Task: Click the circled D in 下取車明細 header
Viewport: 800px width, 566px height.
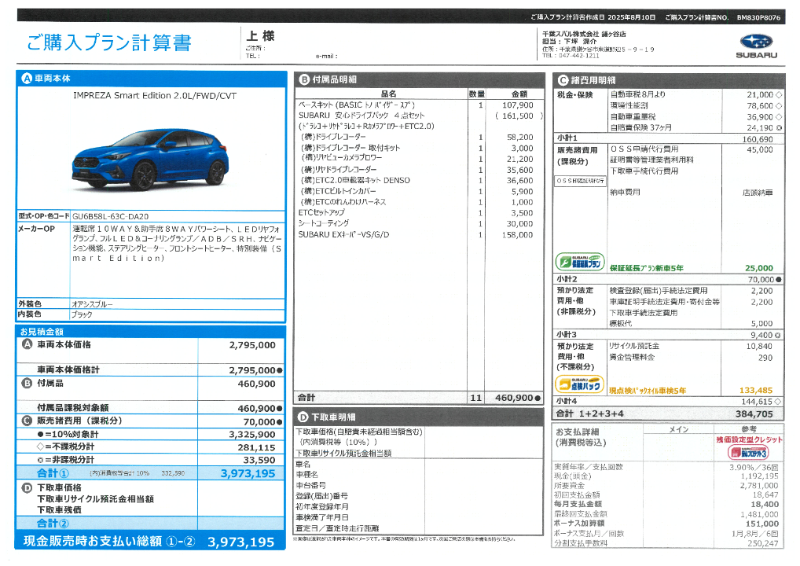Action: tap(303, 417)
